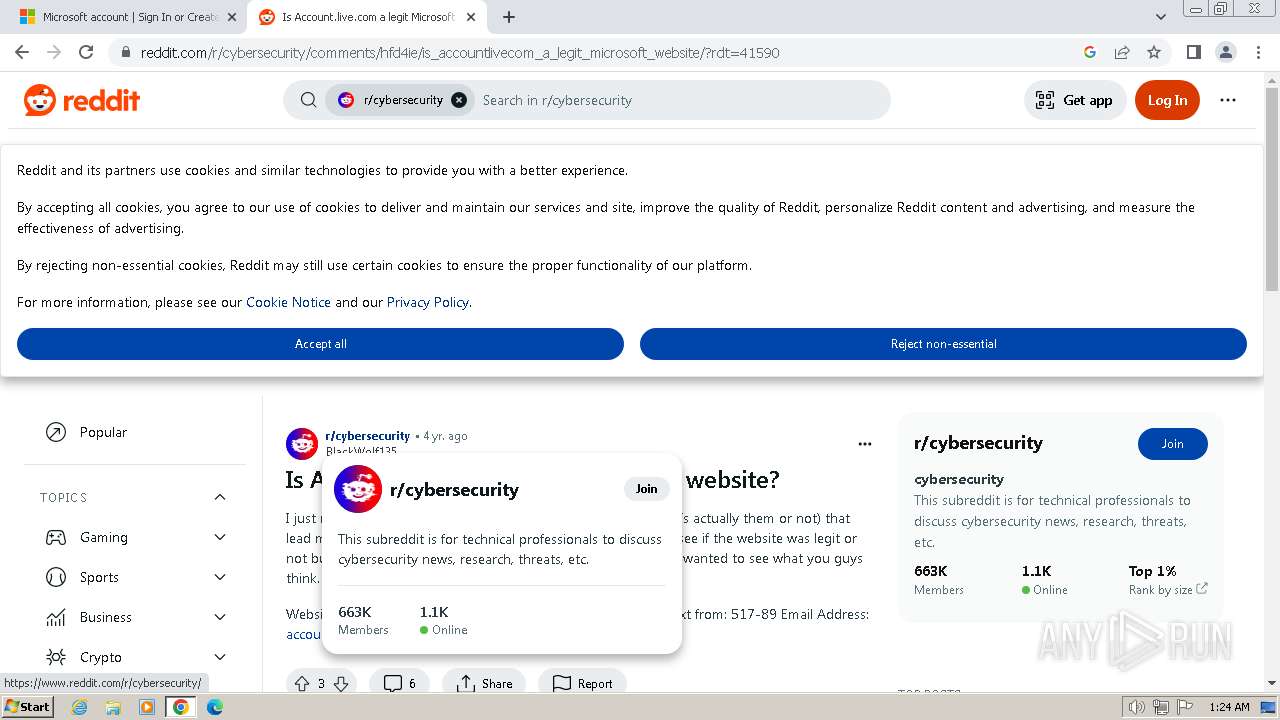This screenshot has height=720, width=1280.
Task: Open the tab search dropdown arrow
Action: tap(1160, 17)
